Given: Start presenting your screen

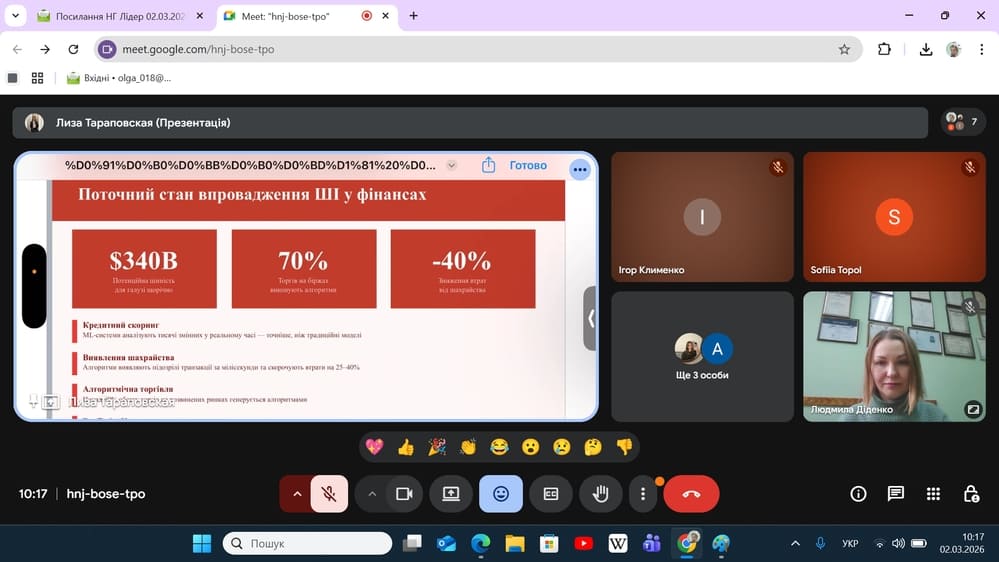Looking at the screenshot, I should 451,494.
